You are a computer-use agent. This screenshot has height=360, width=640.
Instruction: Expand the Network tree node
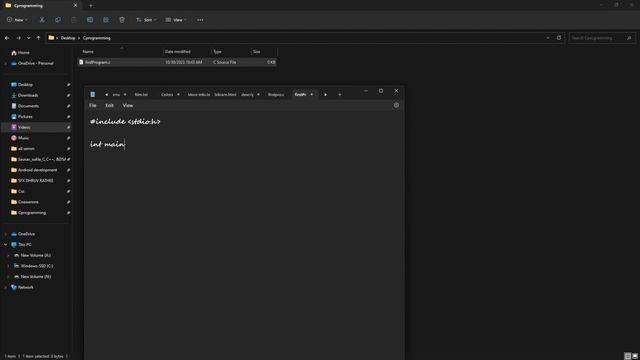pyautogui.click(x=5, y=287)
